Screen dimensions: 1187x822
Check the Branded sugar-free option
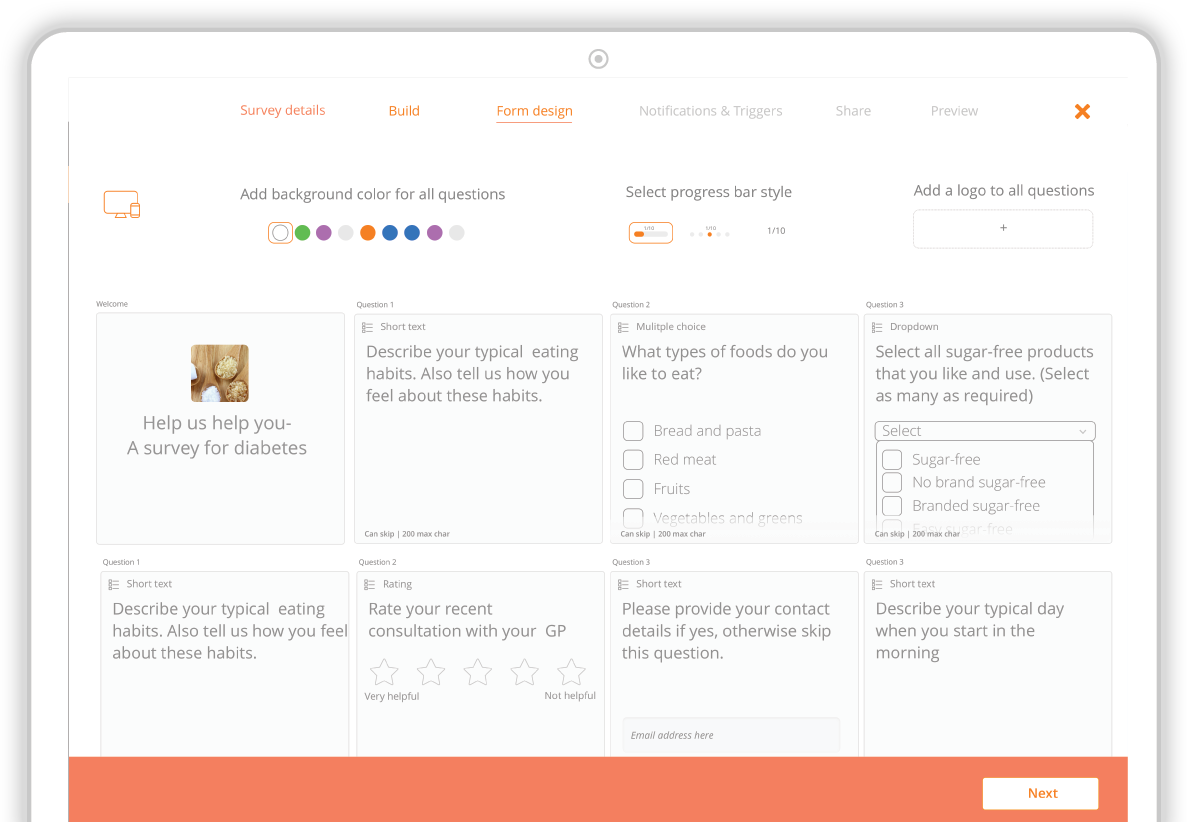pyautogui.click(x=893, y=506)
